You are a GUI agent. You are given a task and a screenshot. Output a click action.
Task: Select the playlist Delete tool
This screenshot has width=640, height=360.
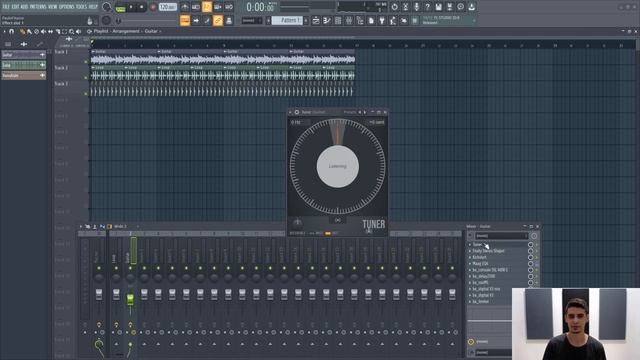36,31
